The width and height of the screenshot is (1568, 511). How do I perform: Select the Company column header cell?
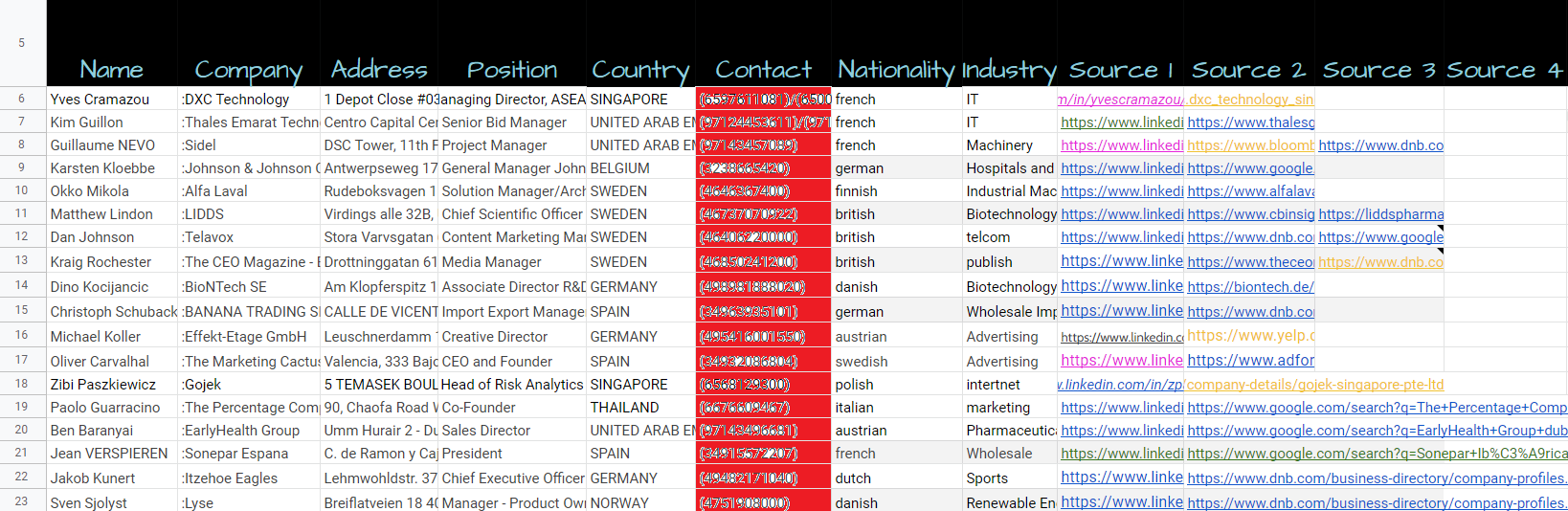[249, 44]
